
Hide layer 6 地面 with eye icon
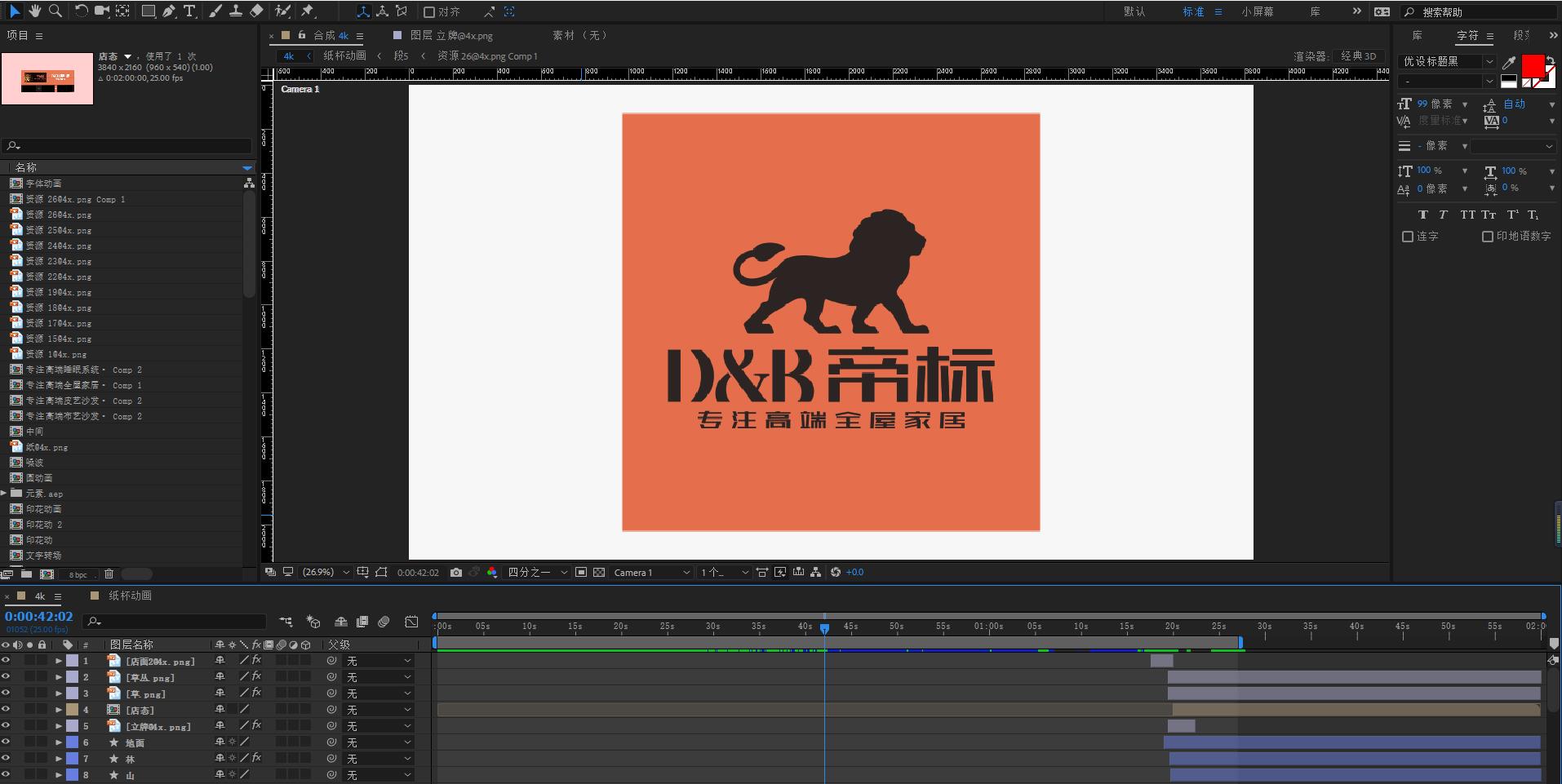coord(6,742)
